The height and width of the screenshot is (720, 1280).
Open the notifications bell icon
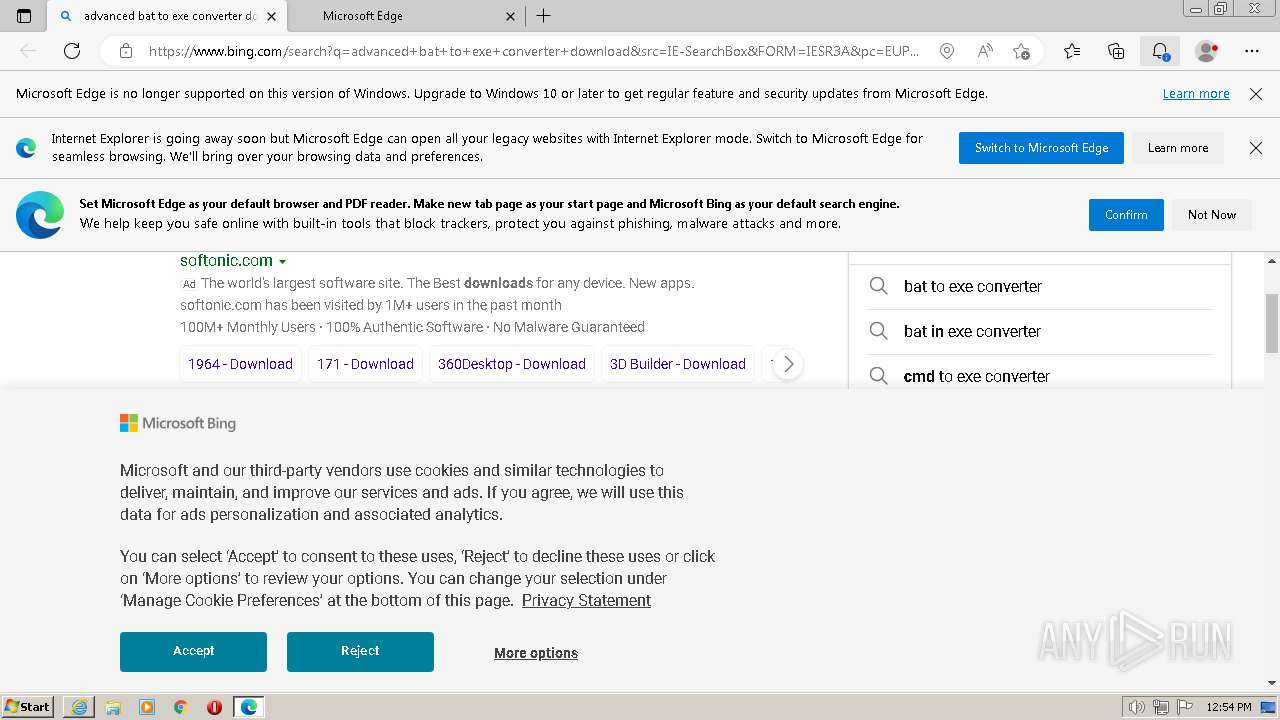(1160, 51)
